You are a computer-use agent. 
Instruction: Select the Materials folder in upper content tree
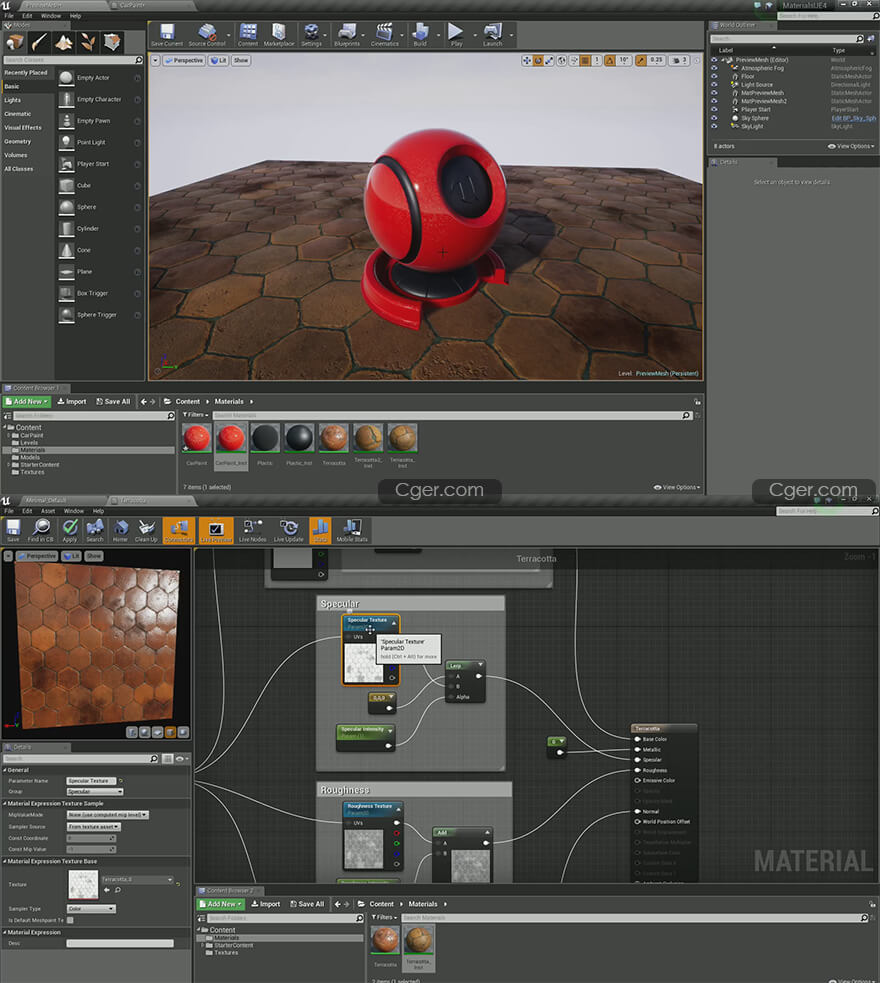coord(33,450)
